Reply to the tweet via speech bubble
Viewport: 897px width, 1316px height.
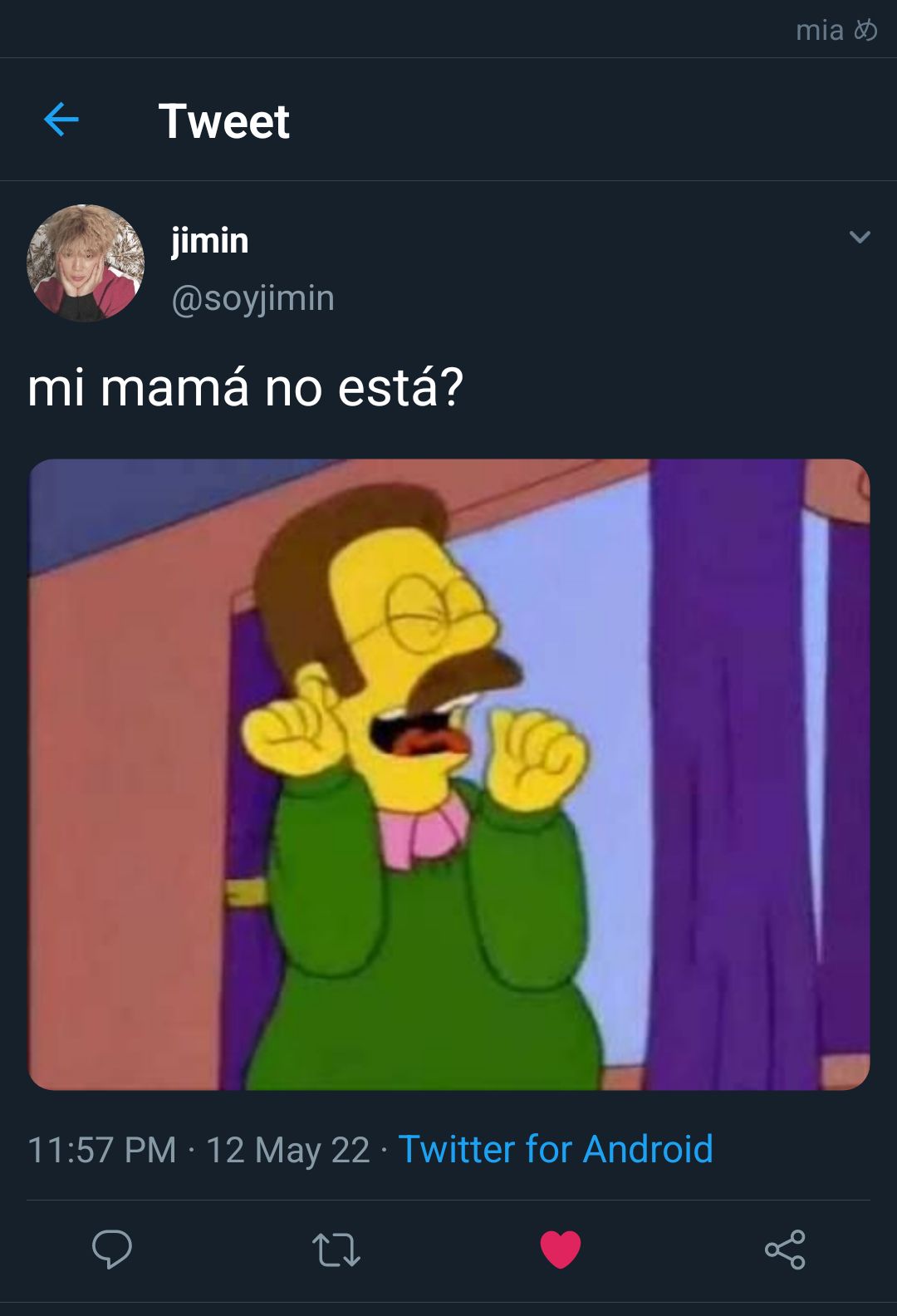click(x=112, y=1249)
